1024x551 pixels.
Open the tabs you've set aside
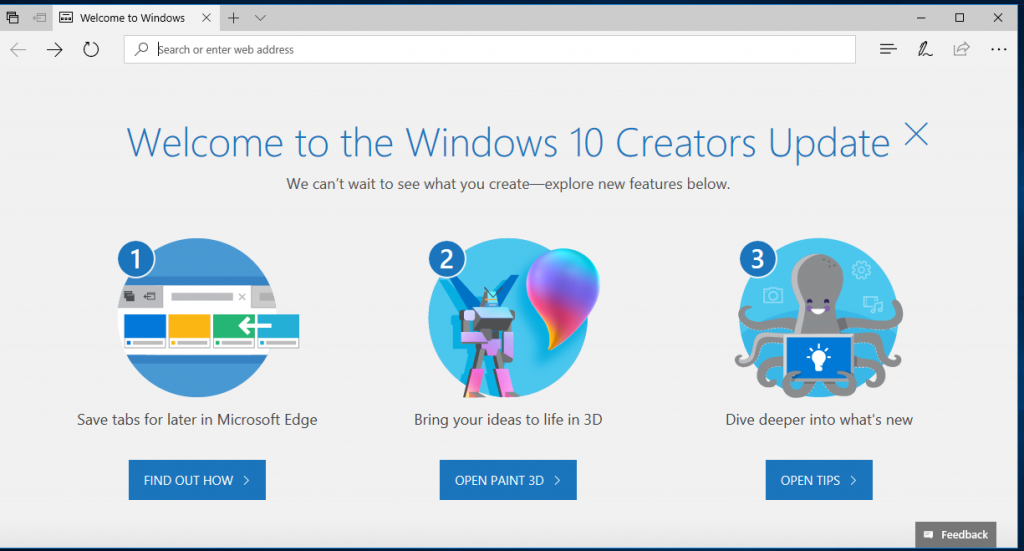coord(12,18)
